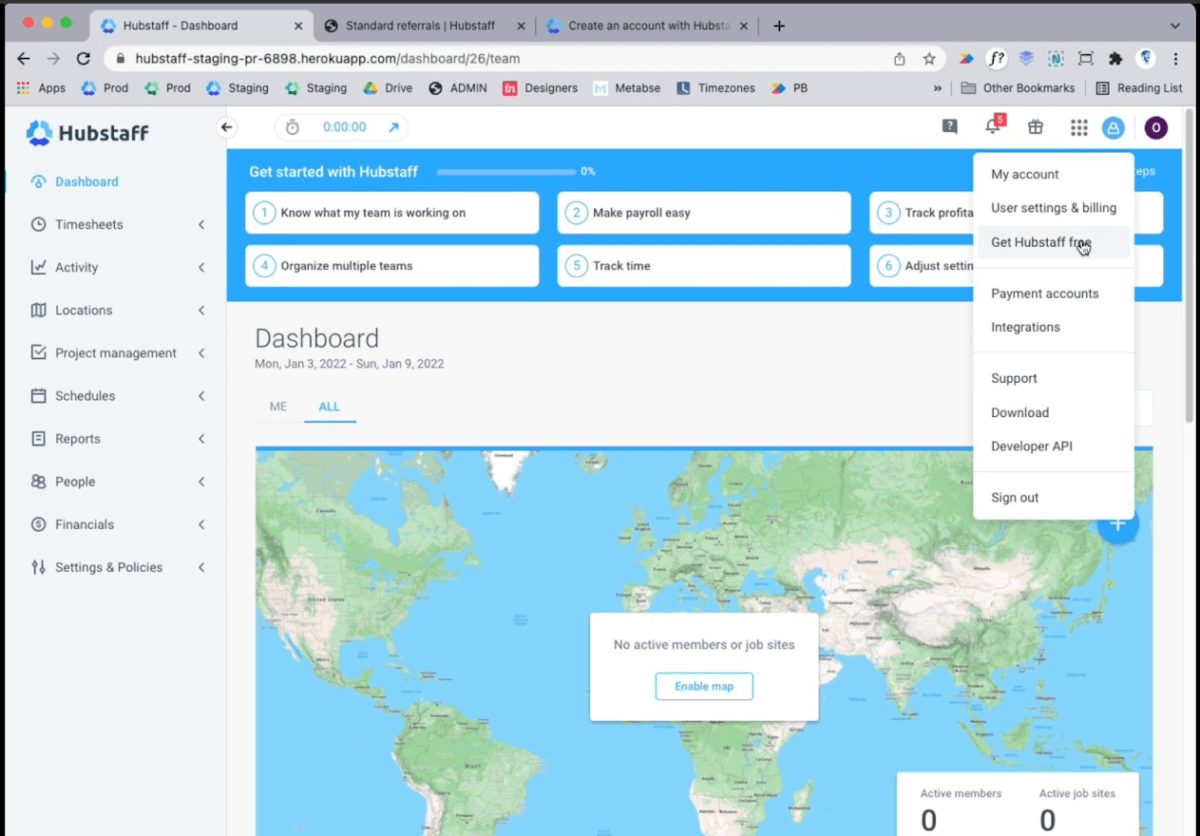Viewport: 1200px width, 836px height.
Task: Click the blue organization icon next to avatar
Action: [1113, 127]
